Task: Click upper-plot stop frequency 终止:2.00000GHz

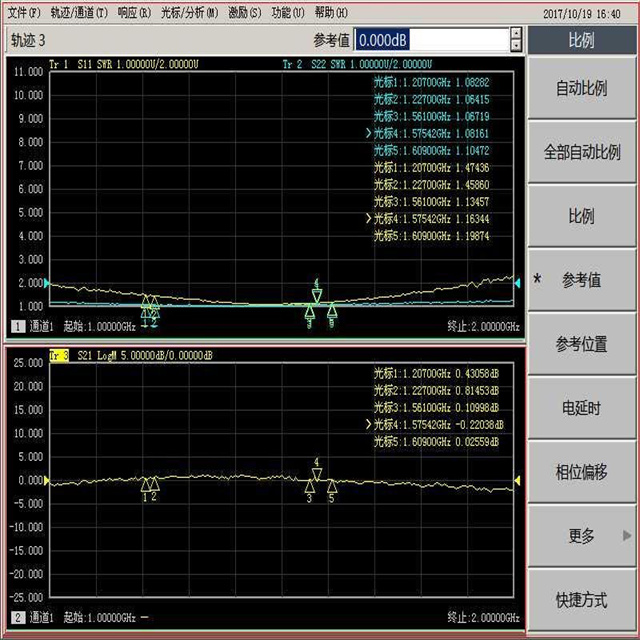Action: [x=483, y=327]
